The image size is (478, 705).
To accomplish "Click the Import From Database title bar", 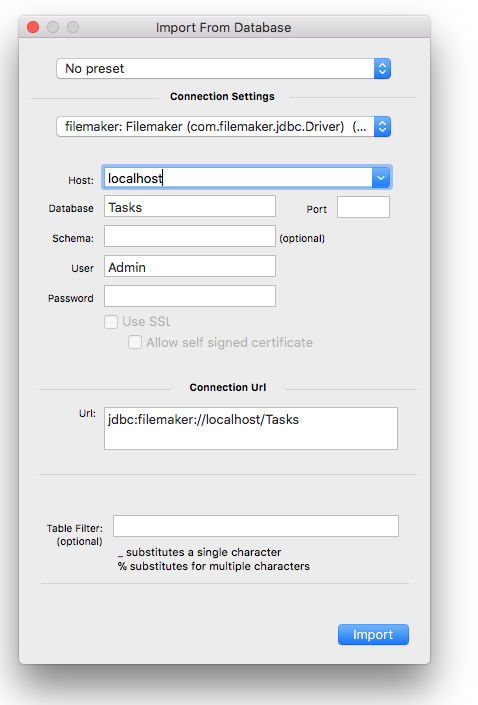I will [224, 27].
